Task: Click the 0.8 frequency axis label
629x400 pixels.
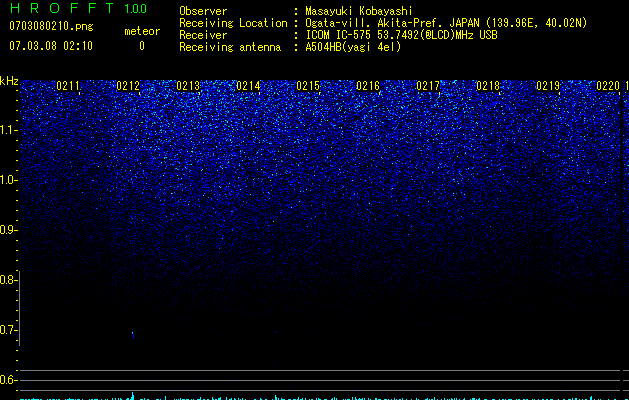Action: tap(8, 280)
